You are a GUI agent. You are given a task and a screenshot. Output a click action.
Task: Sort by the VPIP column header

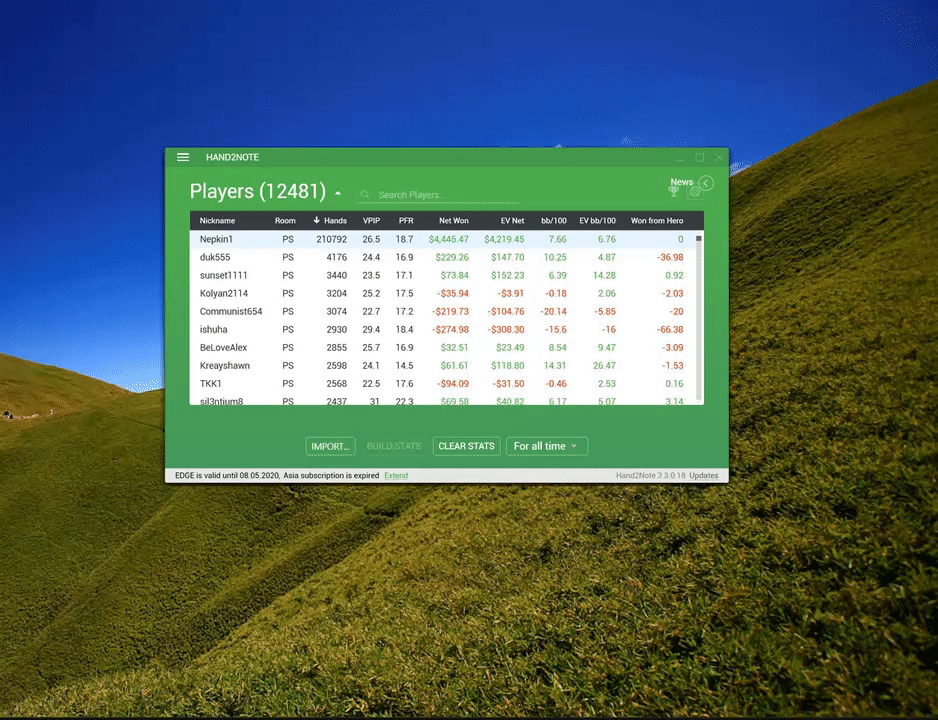[x=371, y=221]
